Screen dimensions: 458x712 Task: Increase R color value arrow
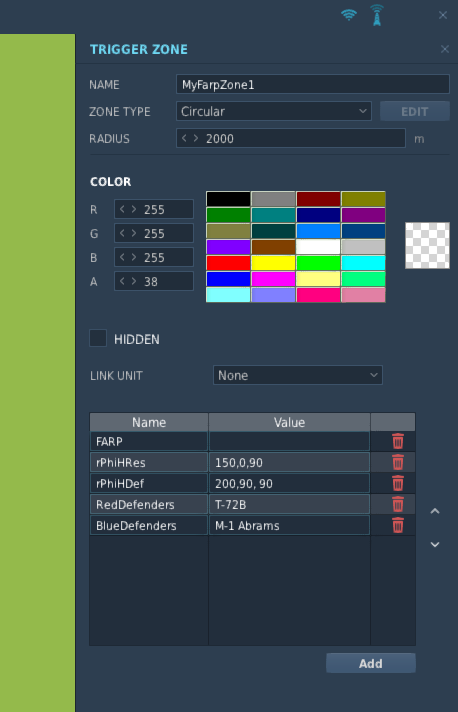click(x=134, y=209)
